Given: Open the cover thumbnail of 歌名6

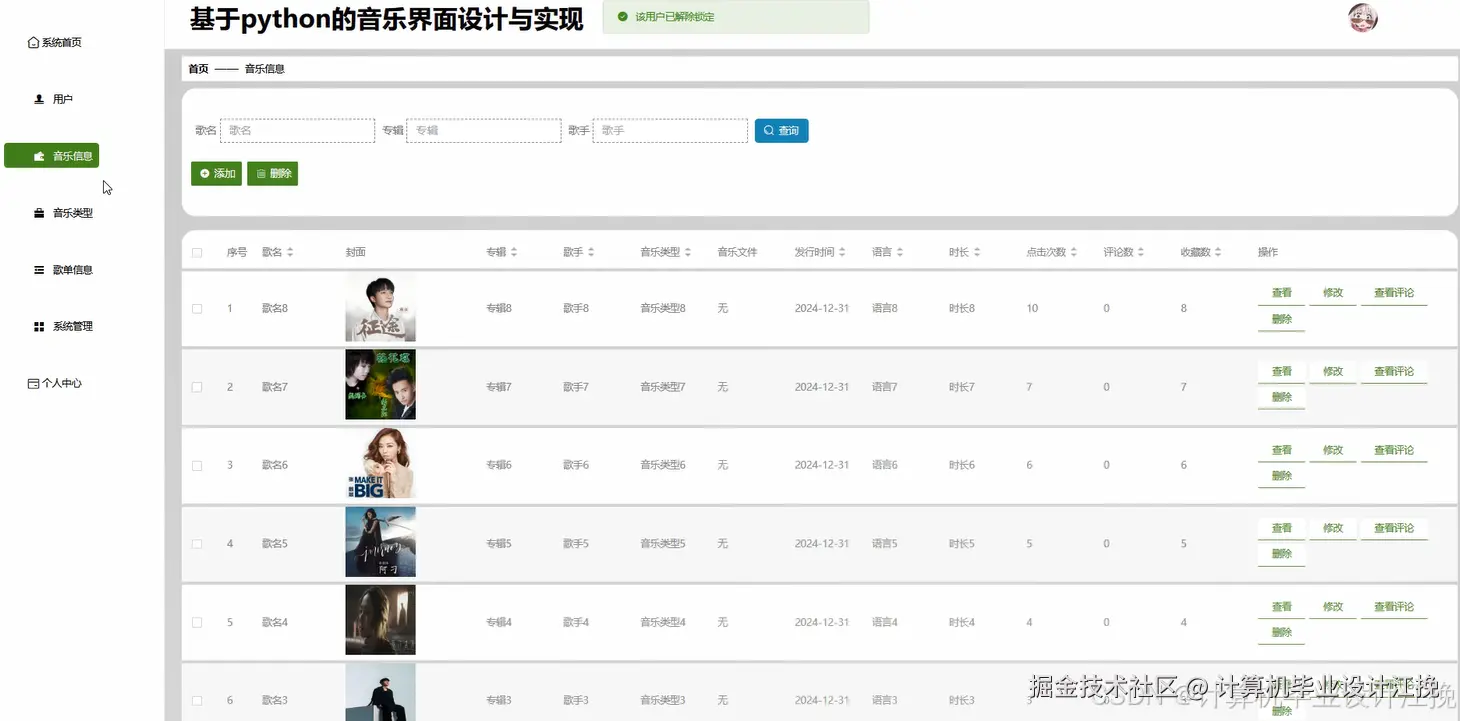Looking at the screenshot, I should tap(380, 464).
